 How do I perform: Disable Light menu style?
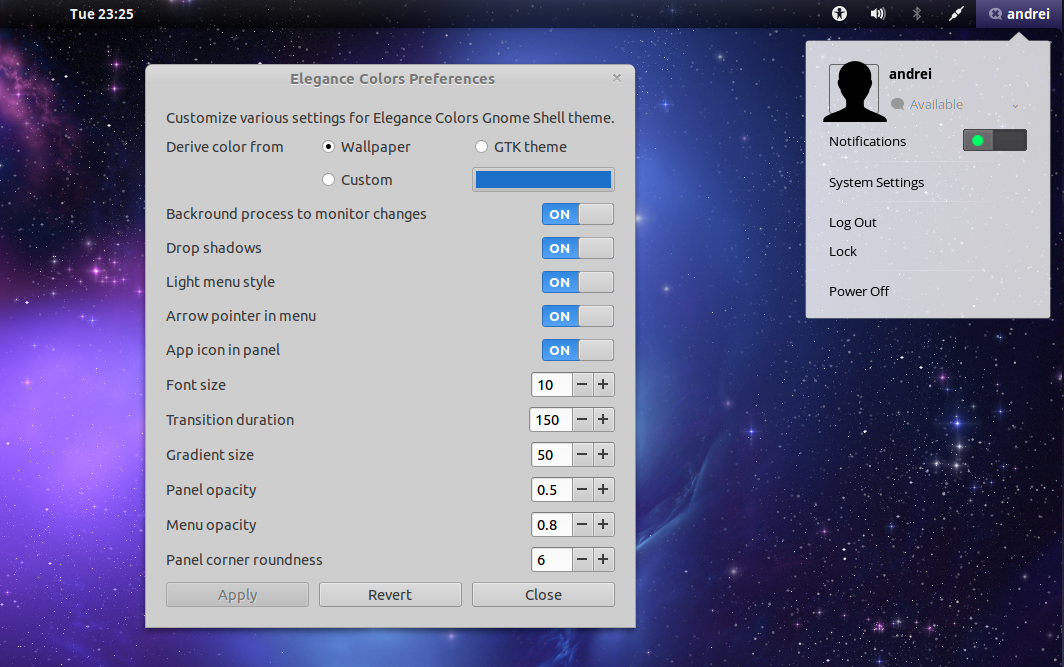(577, 281)
